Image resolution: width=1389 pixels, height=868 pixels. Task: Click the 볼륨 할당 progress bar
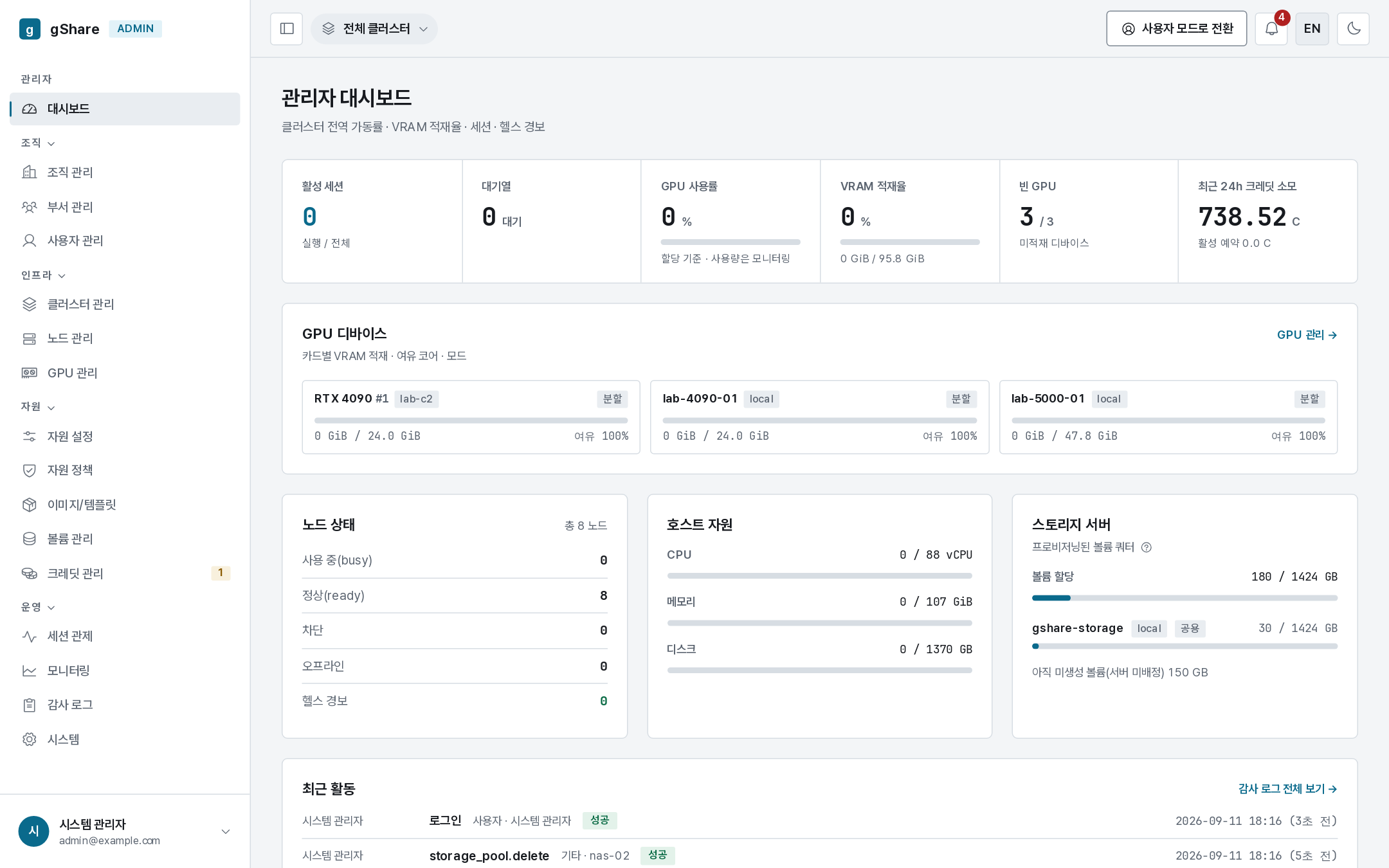[x=1185, y=598]
